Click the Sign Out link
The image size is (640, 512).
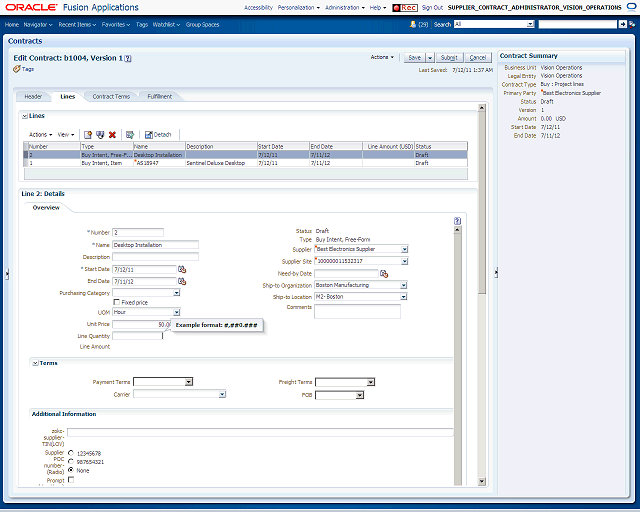click(432, 7)
